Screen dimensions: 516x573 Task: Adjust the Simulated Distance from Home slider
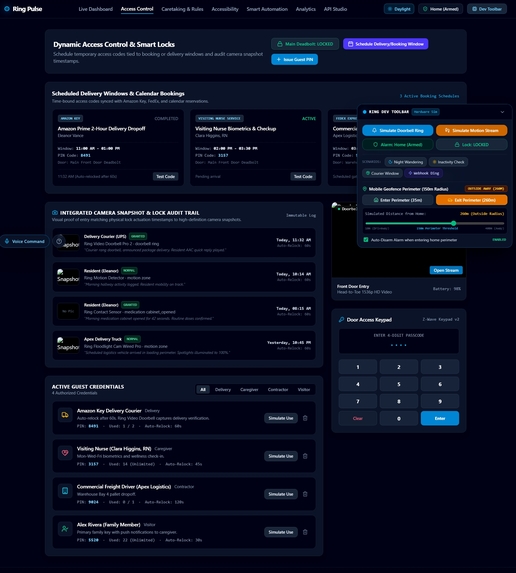(x=435, y=223)
